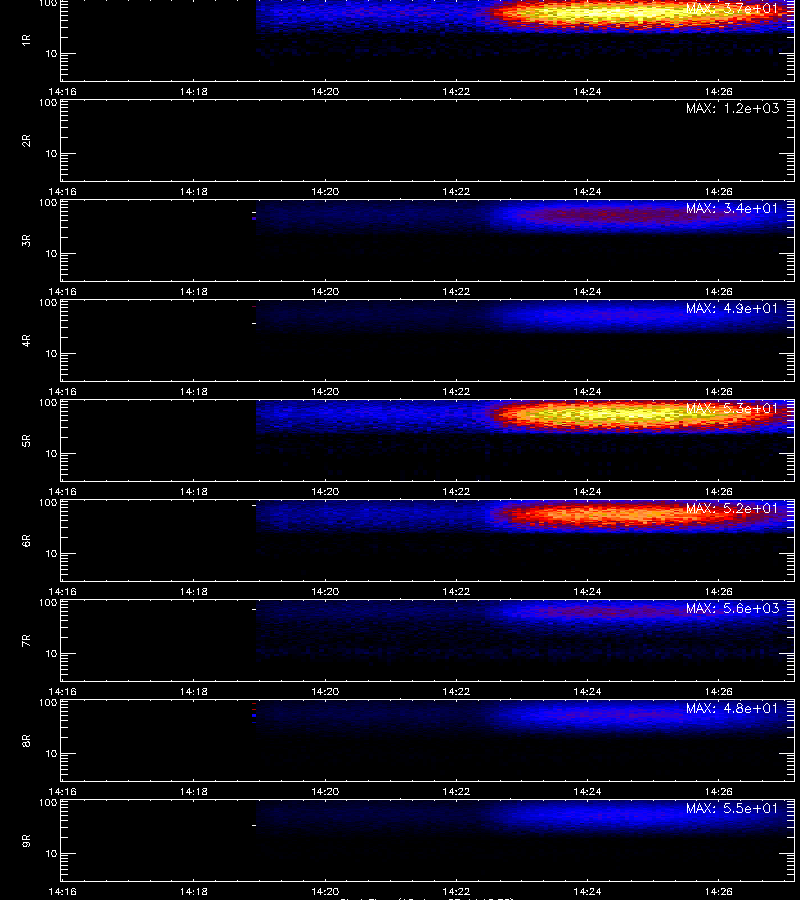Select the 'MAX: 5.2e+01' annotation
The height and width of the screenshot is (900, 800).
[x=732, y=508]
